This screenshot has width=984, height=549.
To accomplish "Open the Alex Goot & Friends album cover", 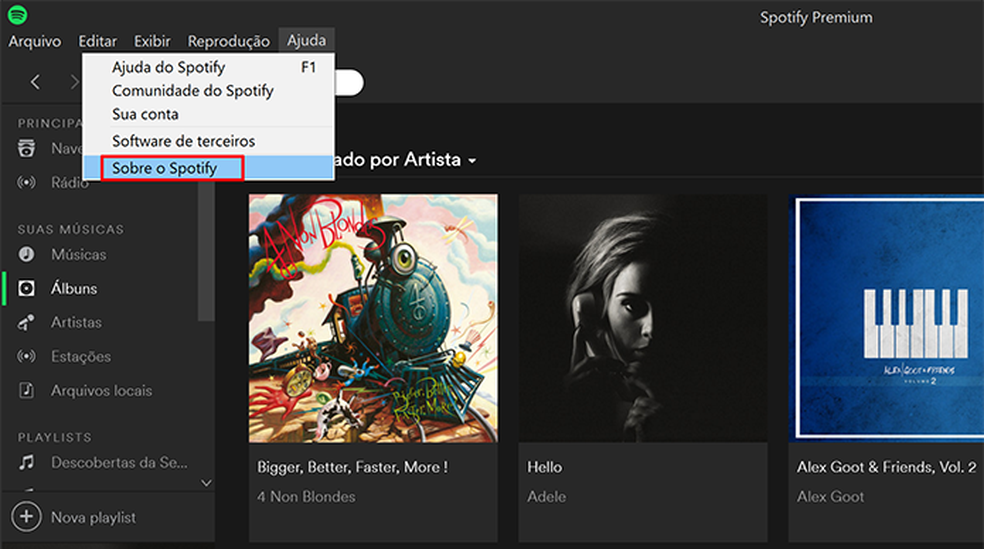I will point(886,318).
